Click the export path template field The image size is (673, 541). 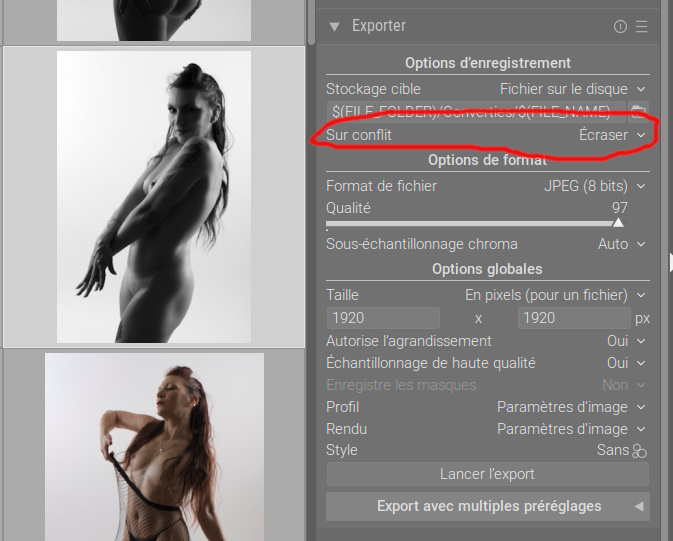point(475,111)
